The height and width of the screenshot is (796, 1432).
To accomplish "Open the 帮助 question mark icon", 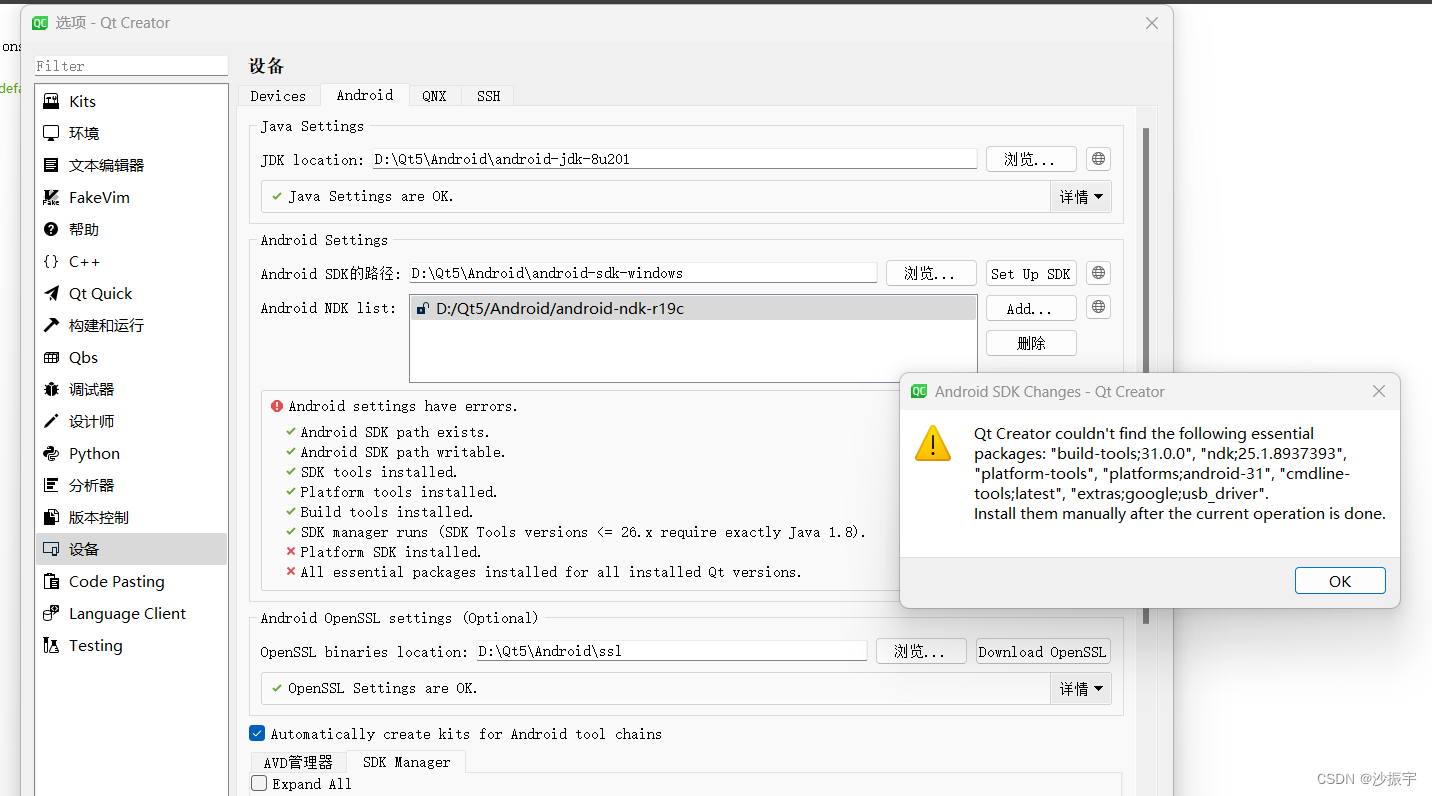I will [x=51, y=229].
